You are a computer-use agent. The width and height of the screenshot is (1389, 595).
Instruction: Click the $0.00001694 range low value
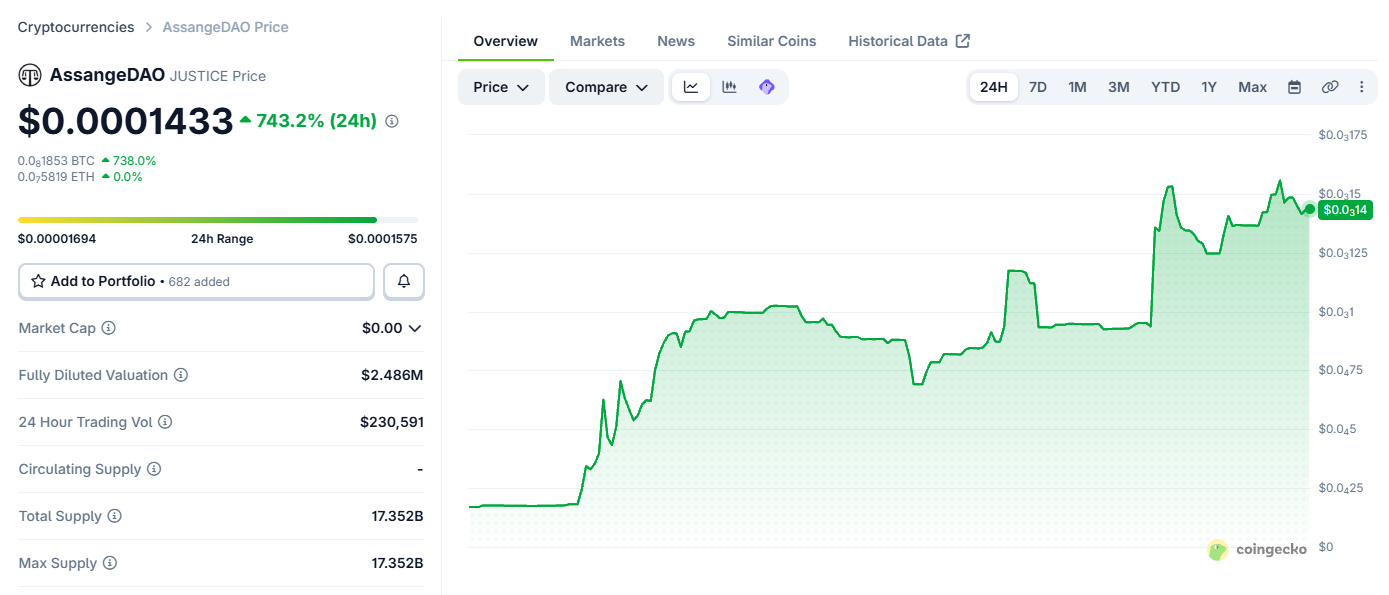click(57, 239)
